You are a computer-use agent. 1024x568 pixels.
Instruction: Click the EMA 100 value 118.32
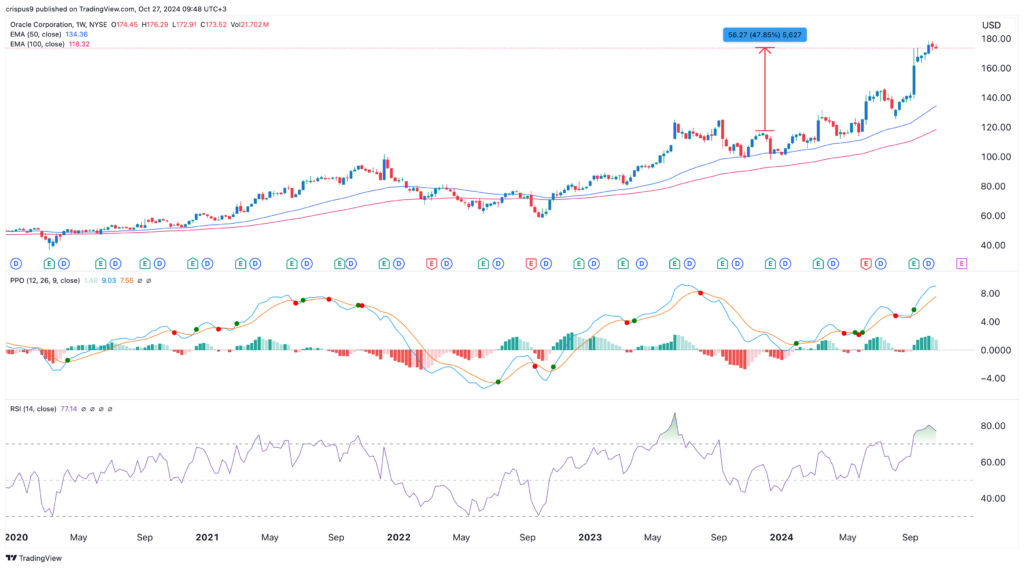pos(79,44)
